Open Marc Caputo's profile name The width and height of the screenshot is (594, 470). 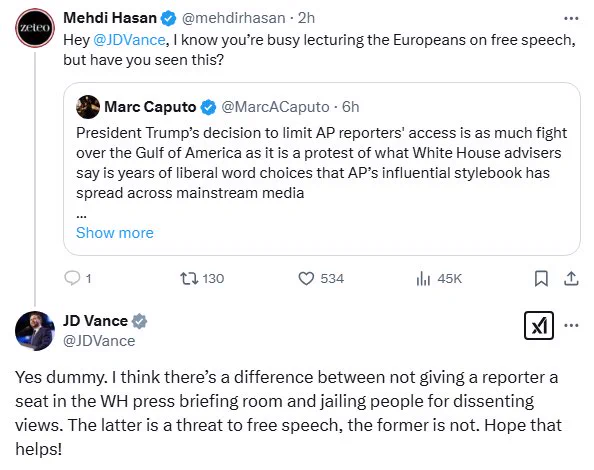150,107
